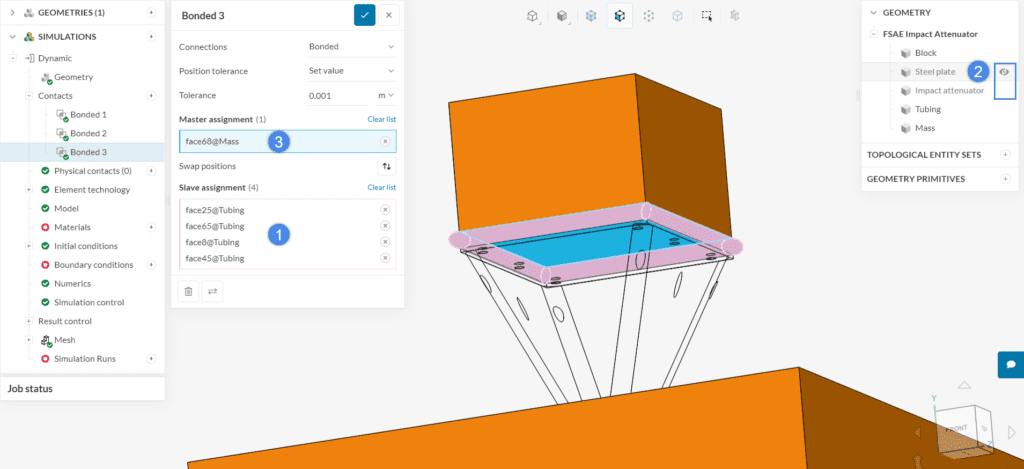Viewport: 1024px width, 469px height.
Task: Open the Connections dropdown
Action: 351,46
